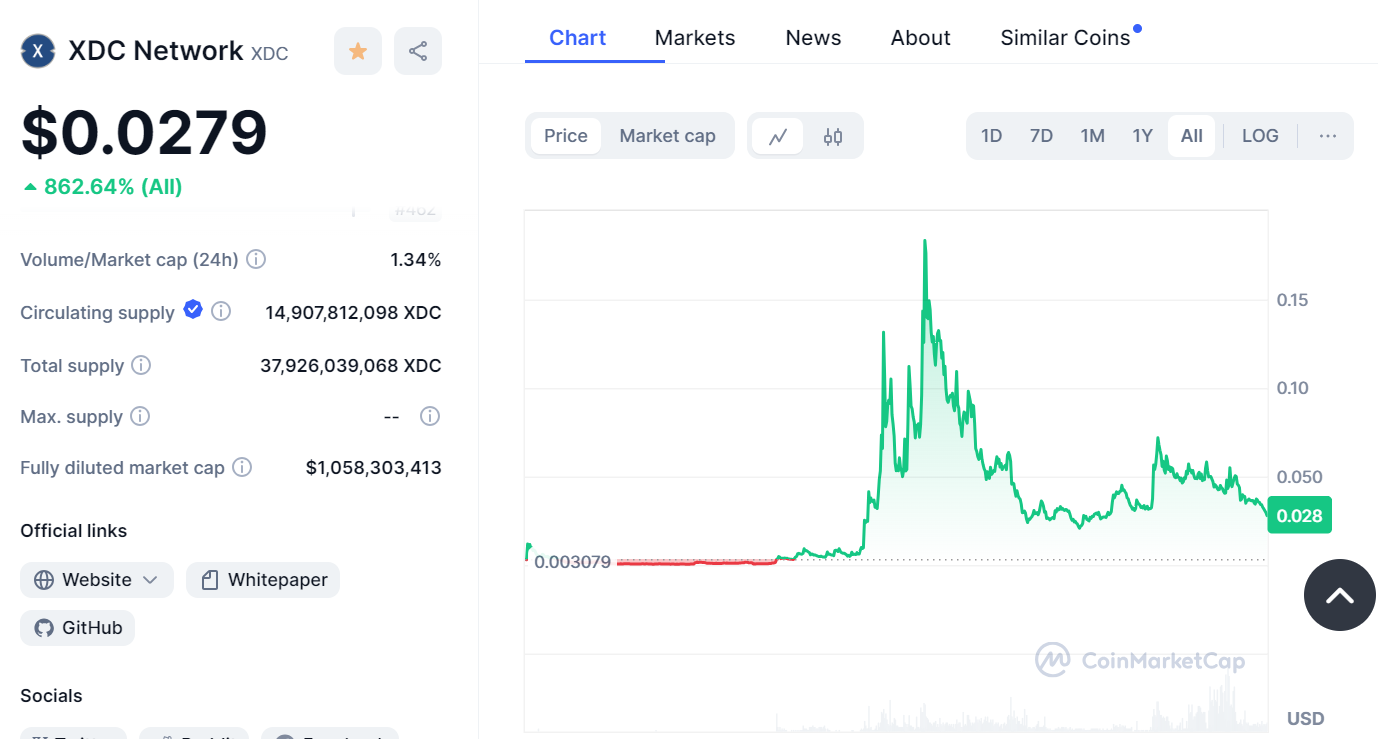Show info for Volume/Market cap (24h)
The height and width of the screenshot is (739, 1378).
pos(256,260)
